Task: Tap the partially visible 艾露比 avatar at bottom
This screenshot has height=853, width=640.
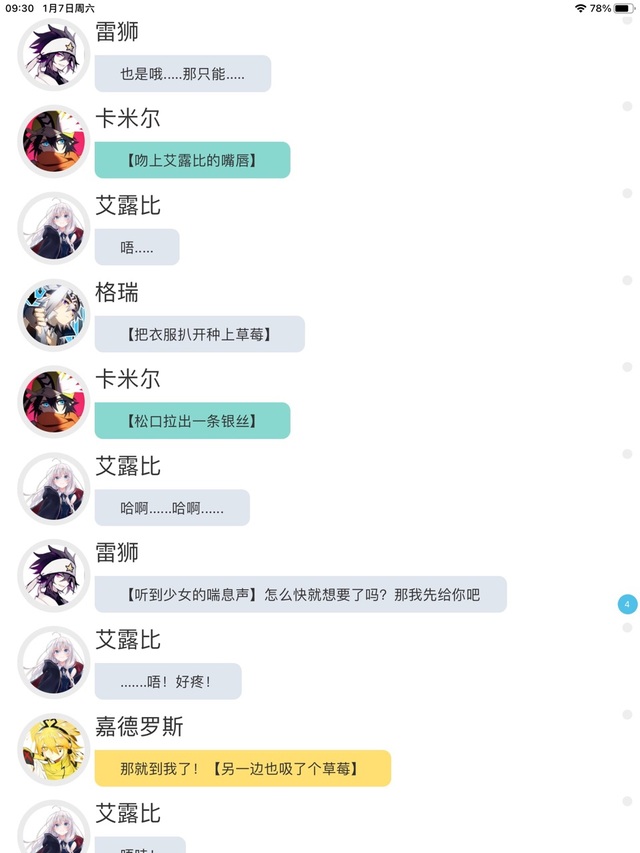Action: pos(53,826)
